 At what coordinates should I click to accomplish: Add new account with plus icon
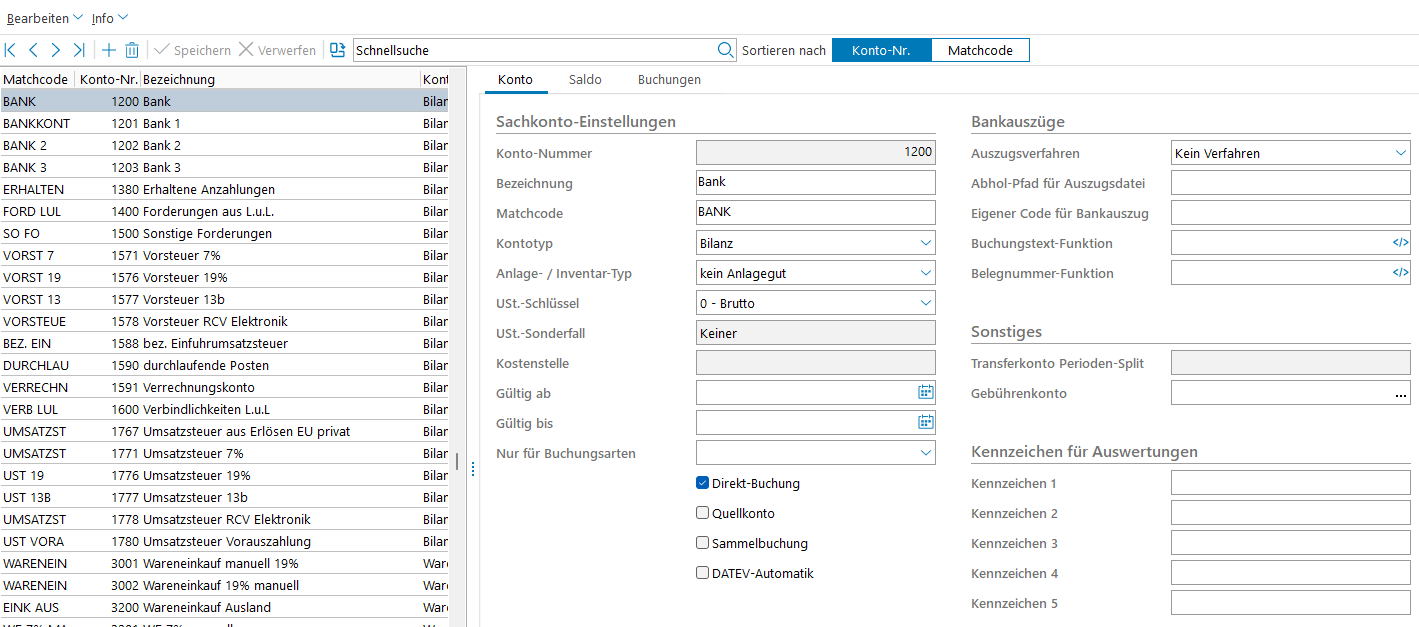tap(109, 50)
